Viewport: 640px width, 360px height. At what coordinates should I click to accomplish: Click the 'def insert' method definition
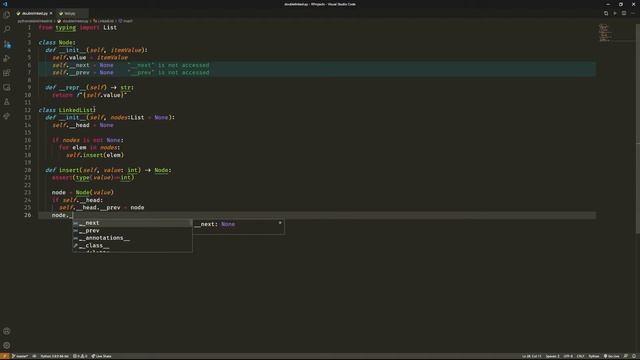tap(109, 170)
